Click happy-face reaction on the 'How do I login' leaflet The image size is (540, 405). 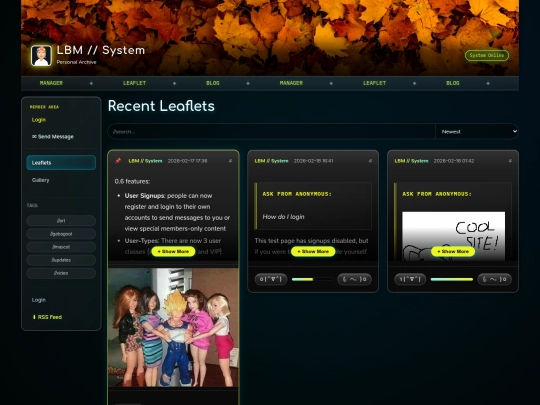(271, 279)
